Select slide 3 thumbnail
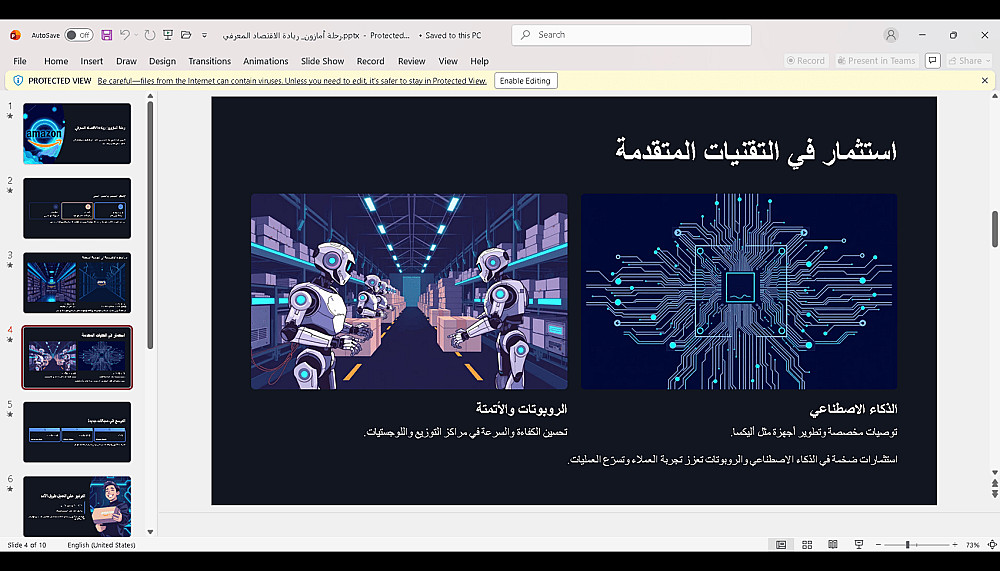1000x571 pixels. (x=77, y=283)
